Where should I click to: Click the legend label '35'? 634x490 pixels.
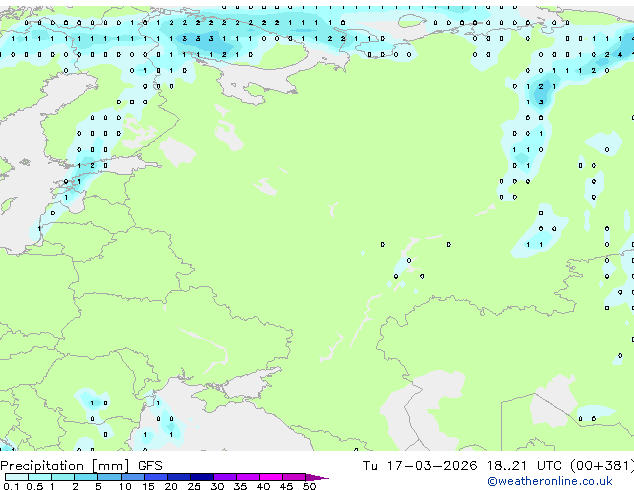click(240, 486)
